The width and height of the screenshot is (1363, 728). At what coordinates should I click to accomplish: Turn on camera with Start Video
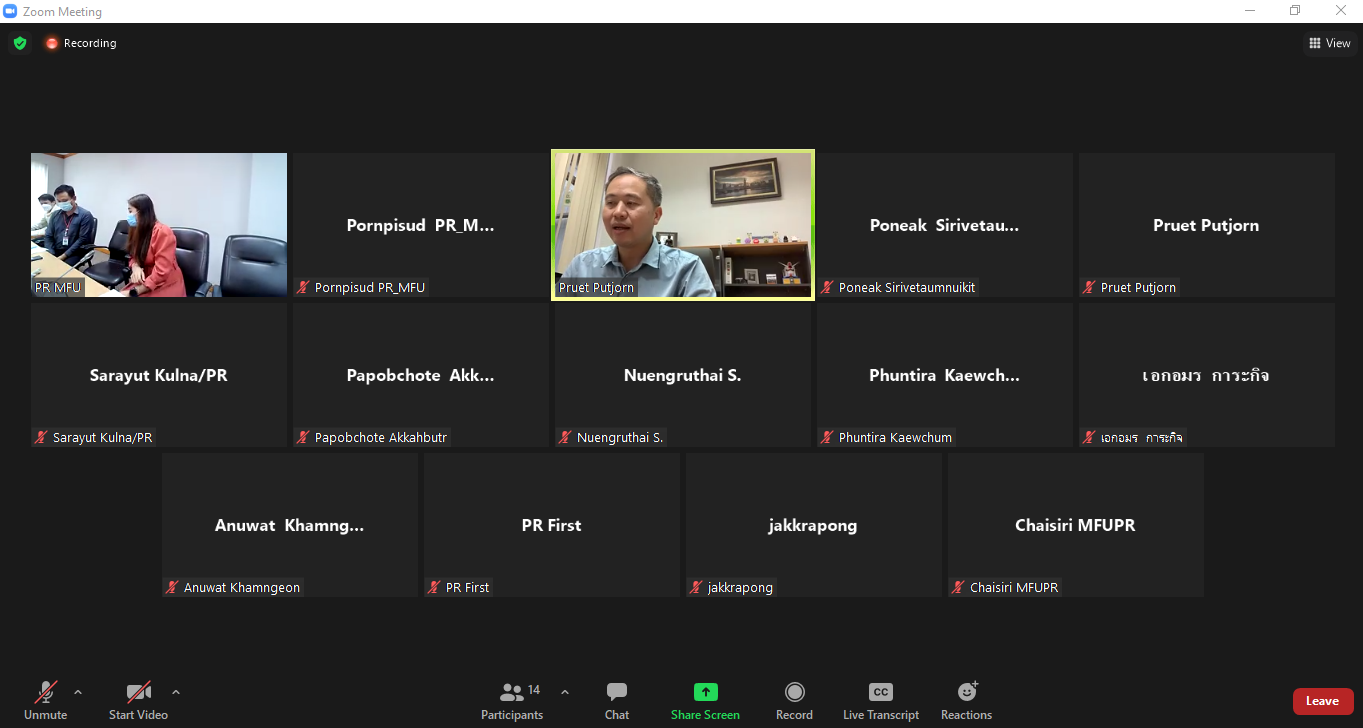(x=138, y=700)
